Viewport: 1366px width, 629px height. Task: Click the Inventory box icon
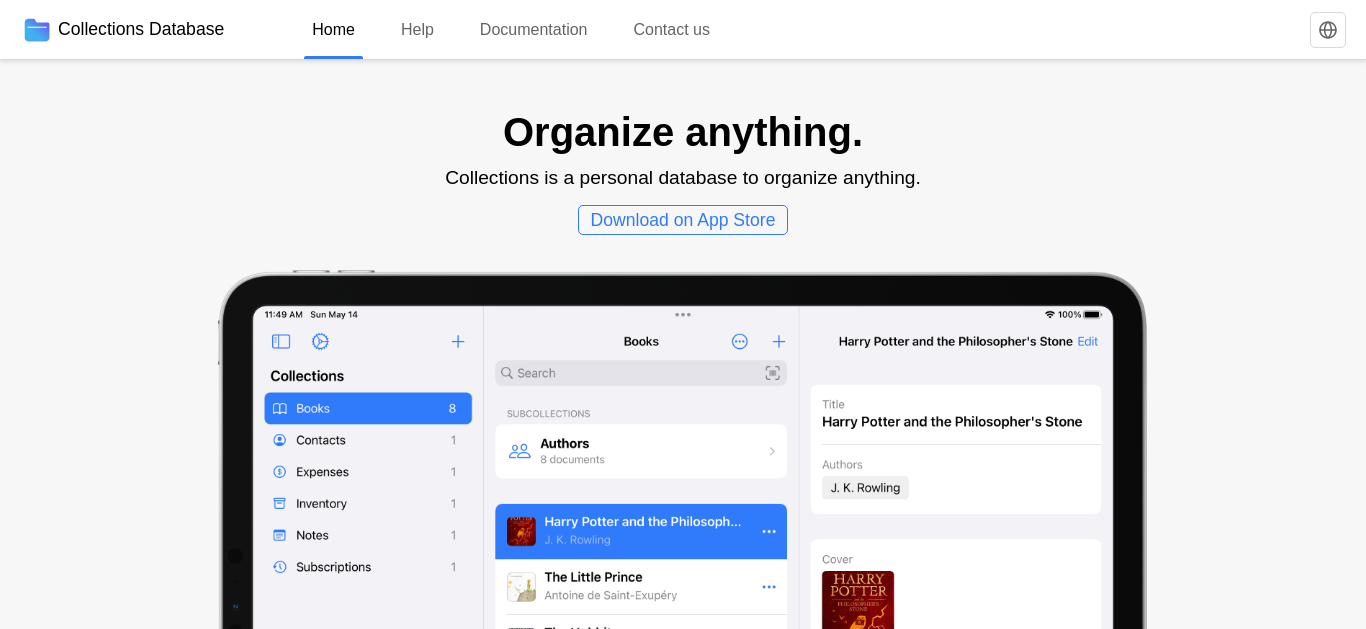pyautogui.click(x=280, y=504)
